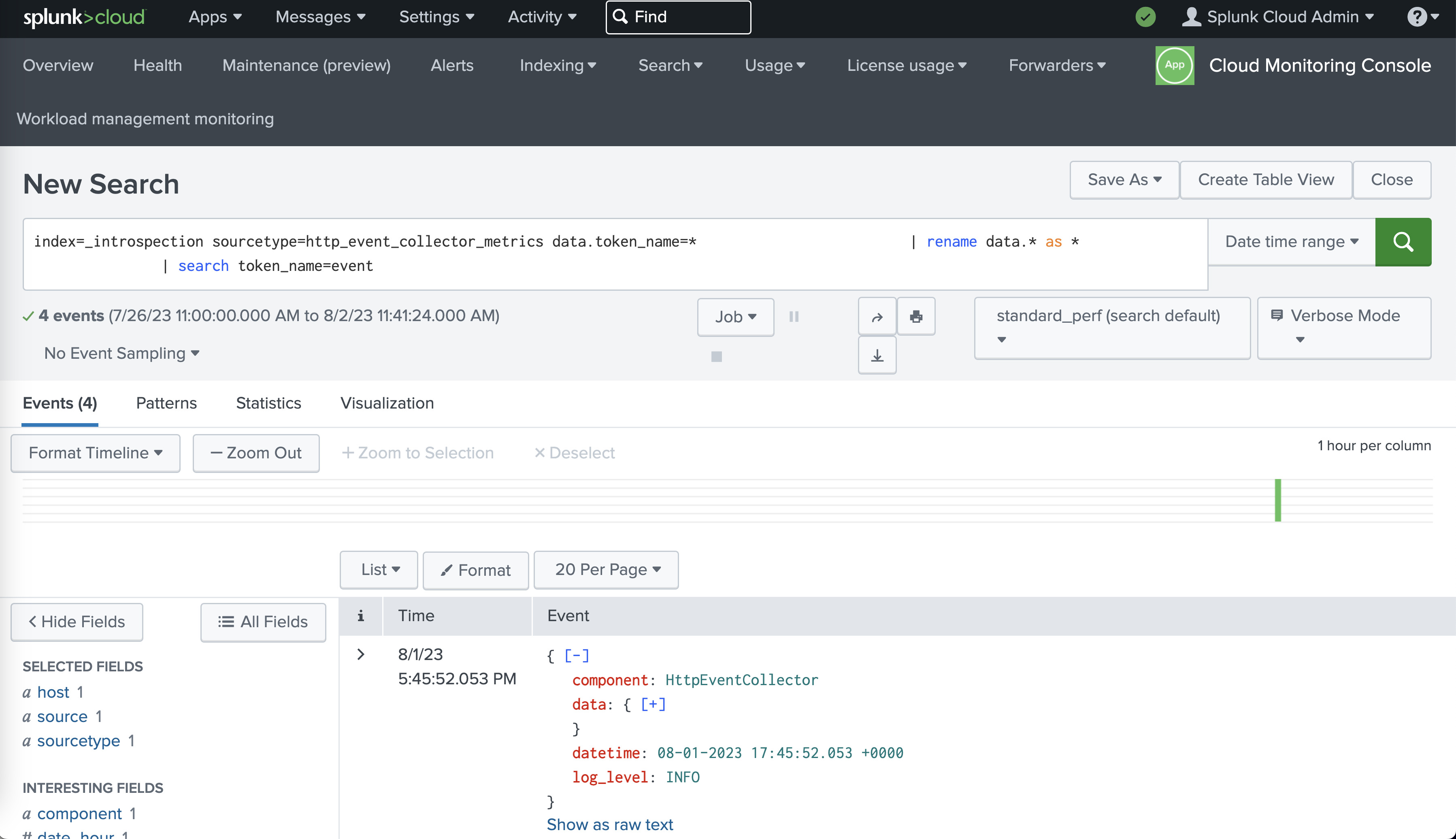Open the Alerts page

pos(452,65)
